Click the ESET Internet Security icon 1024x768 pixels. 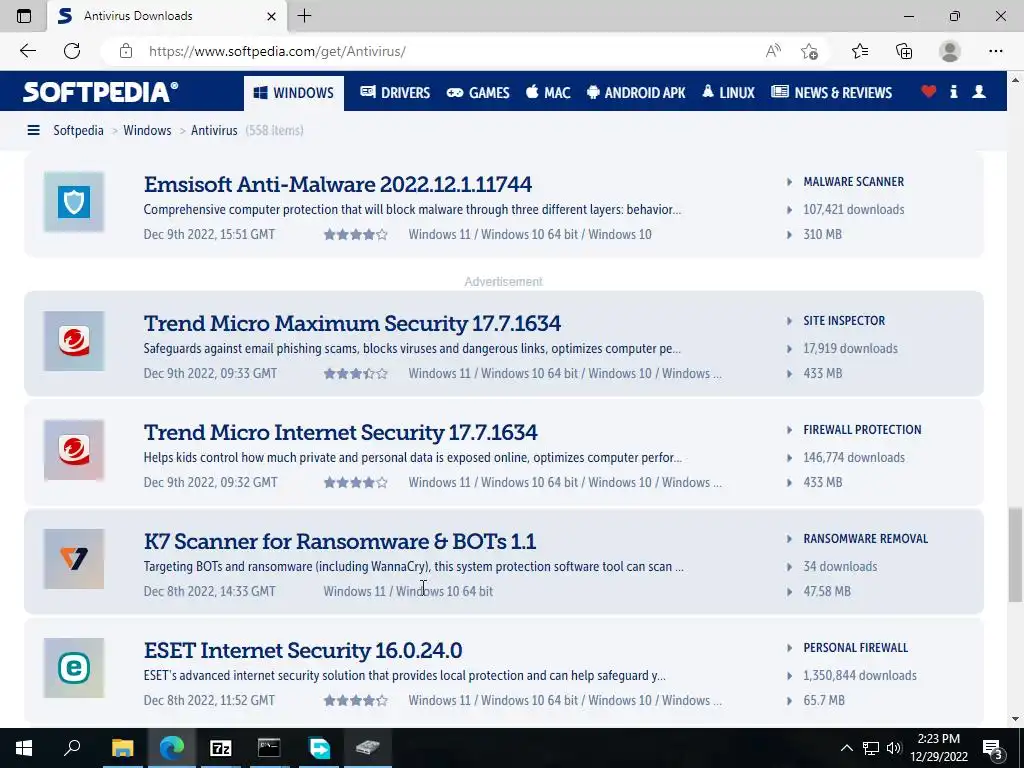[x=74, y=668]
